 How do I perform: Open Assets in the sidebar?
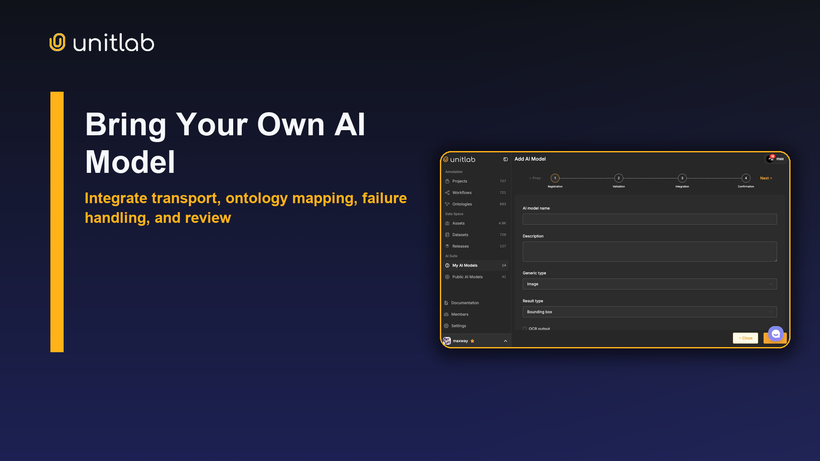[475, 223]
